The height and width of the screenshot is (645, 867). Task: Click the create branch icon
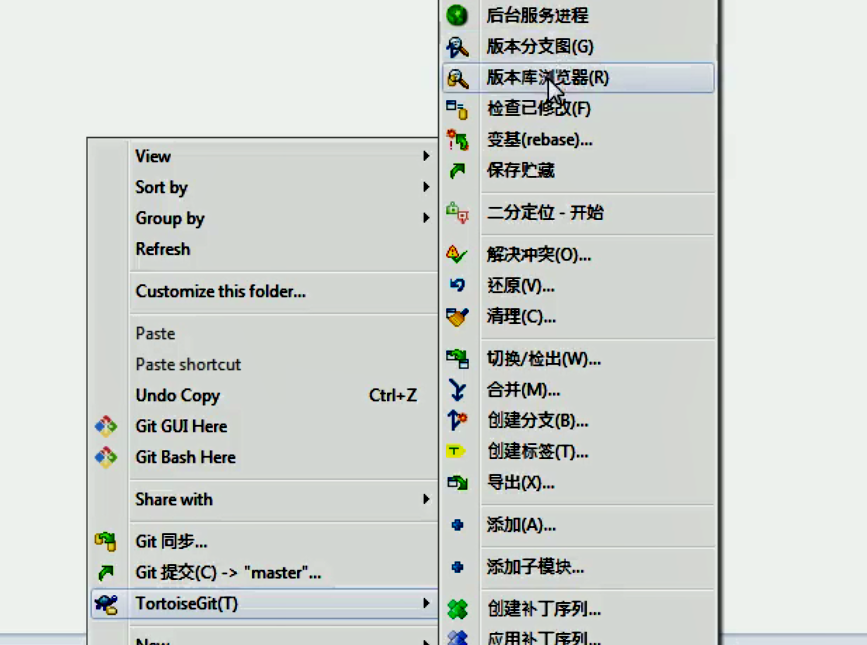(x=457, y=421)
